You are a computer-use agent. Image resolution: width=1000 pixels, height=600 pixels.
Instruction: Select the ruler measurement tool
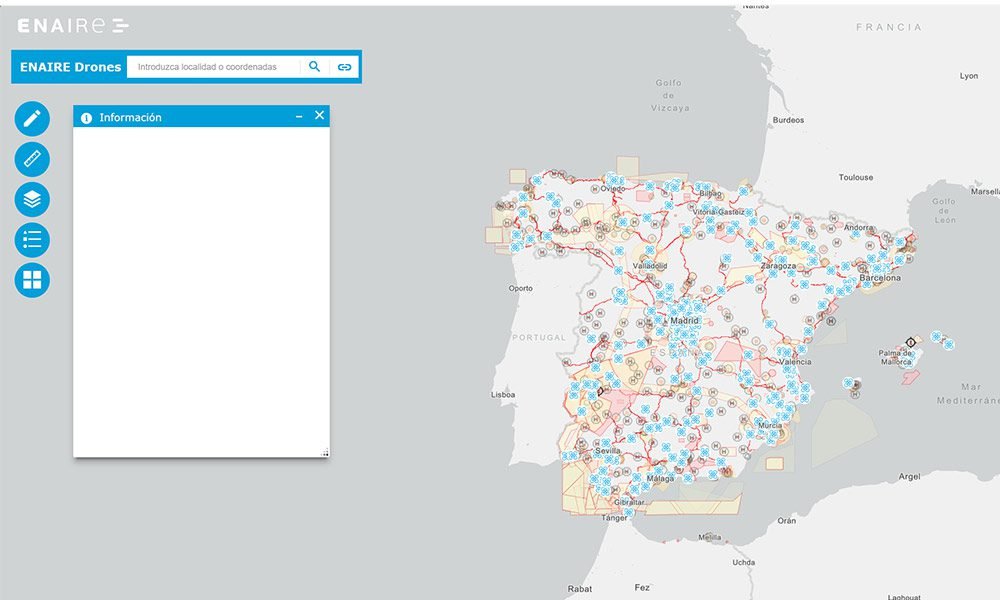[32, 159]
